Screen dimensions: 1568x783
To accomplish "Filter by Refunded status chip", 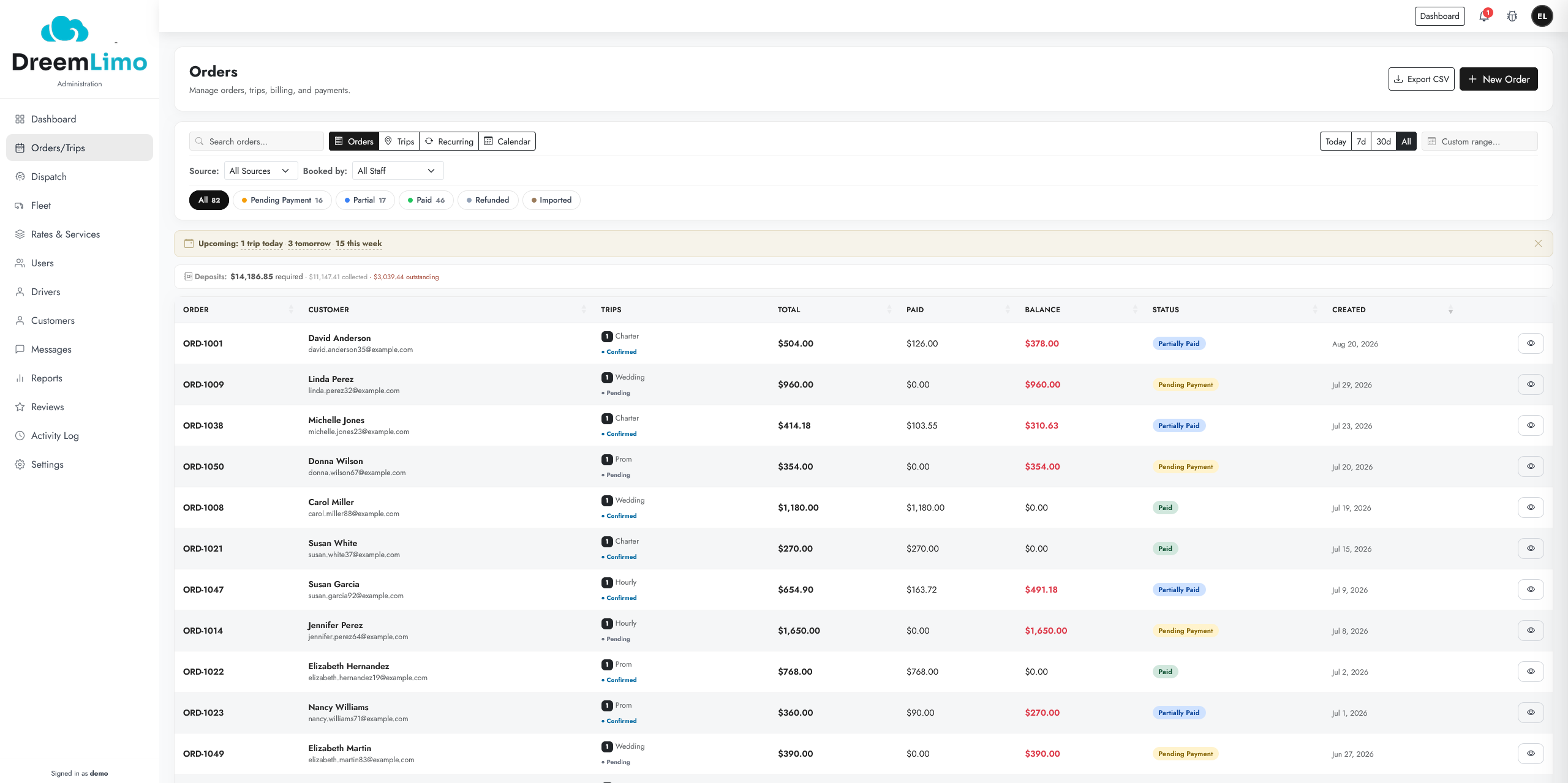I will [x=488, y=200].
